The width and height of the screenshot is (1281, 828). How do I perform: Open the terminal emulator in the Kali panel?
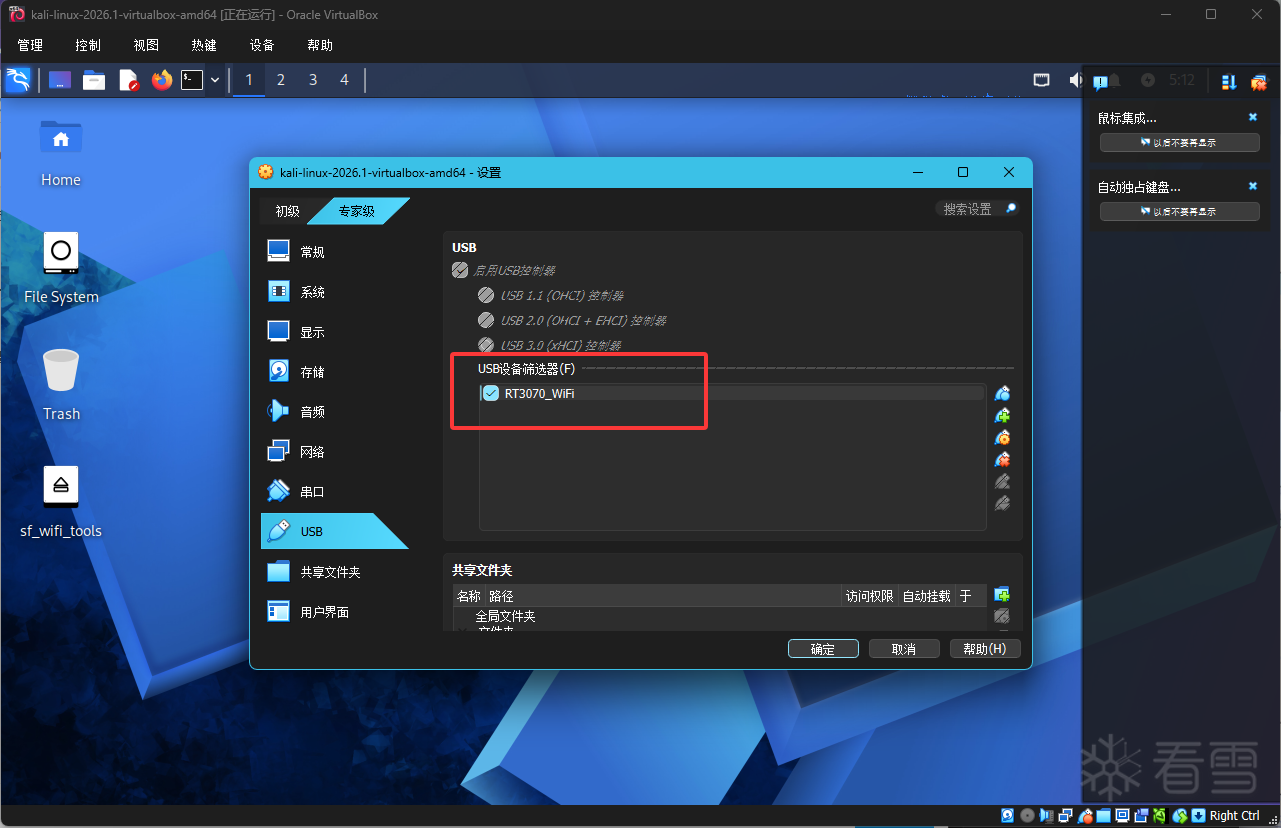pyautogui.click(x=192, y=80)
